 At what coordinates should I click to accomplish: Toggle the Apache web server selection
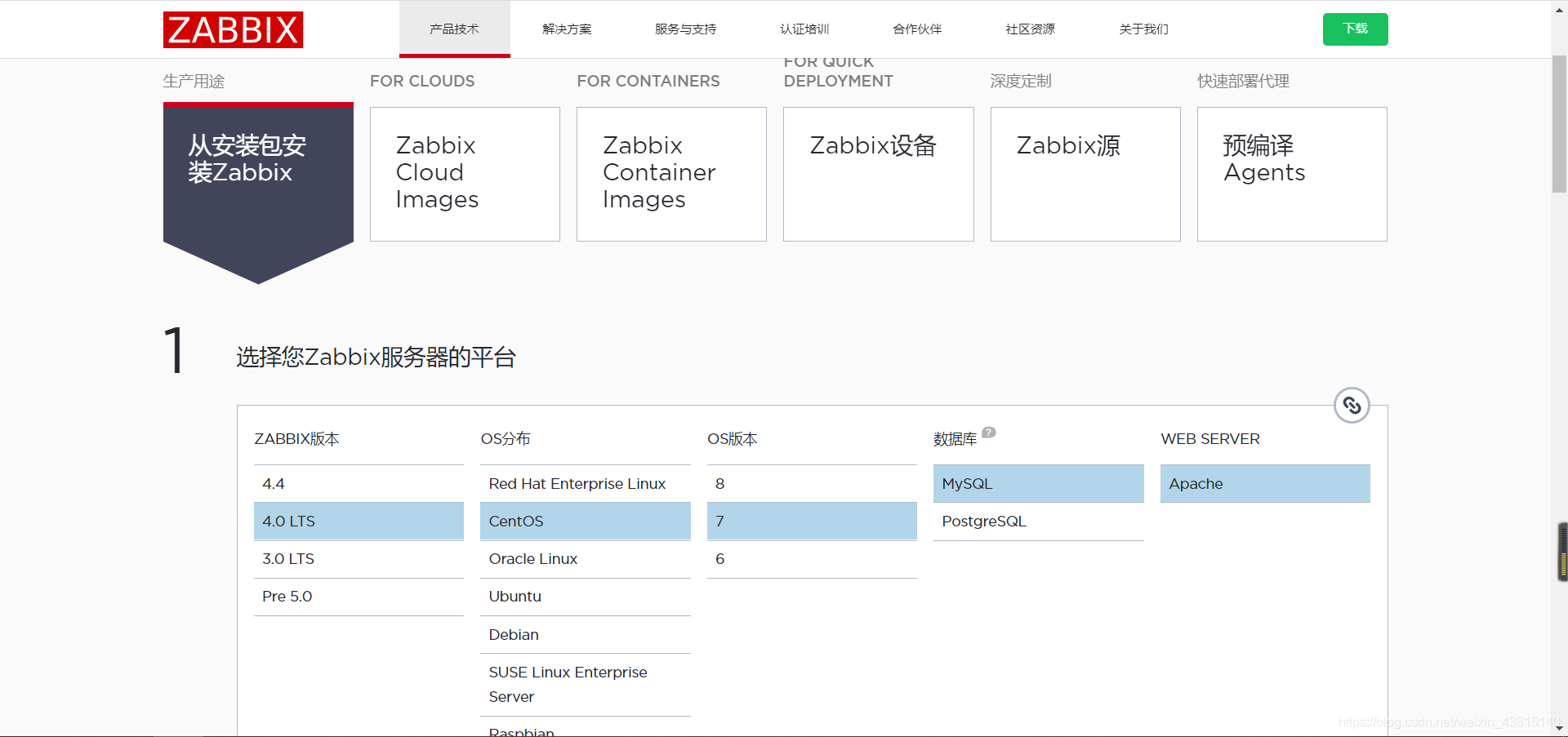pyautogui.click(x=1264, y=483)
